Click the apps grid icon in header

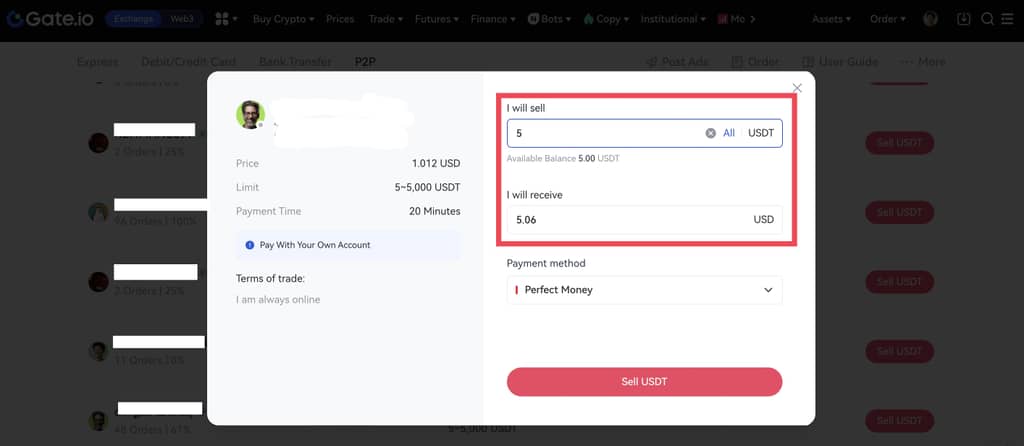[x=221, y=19]
